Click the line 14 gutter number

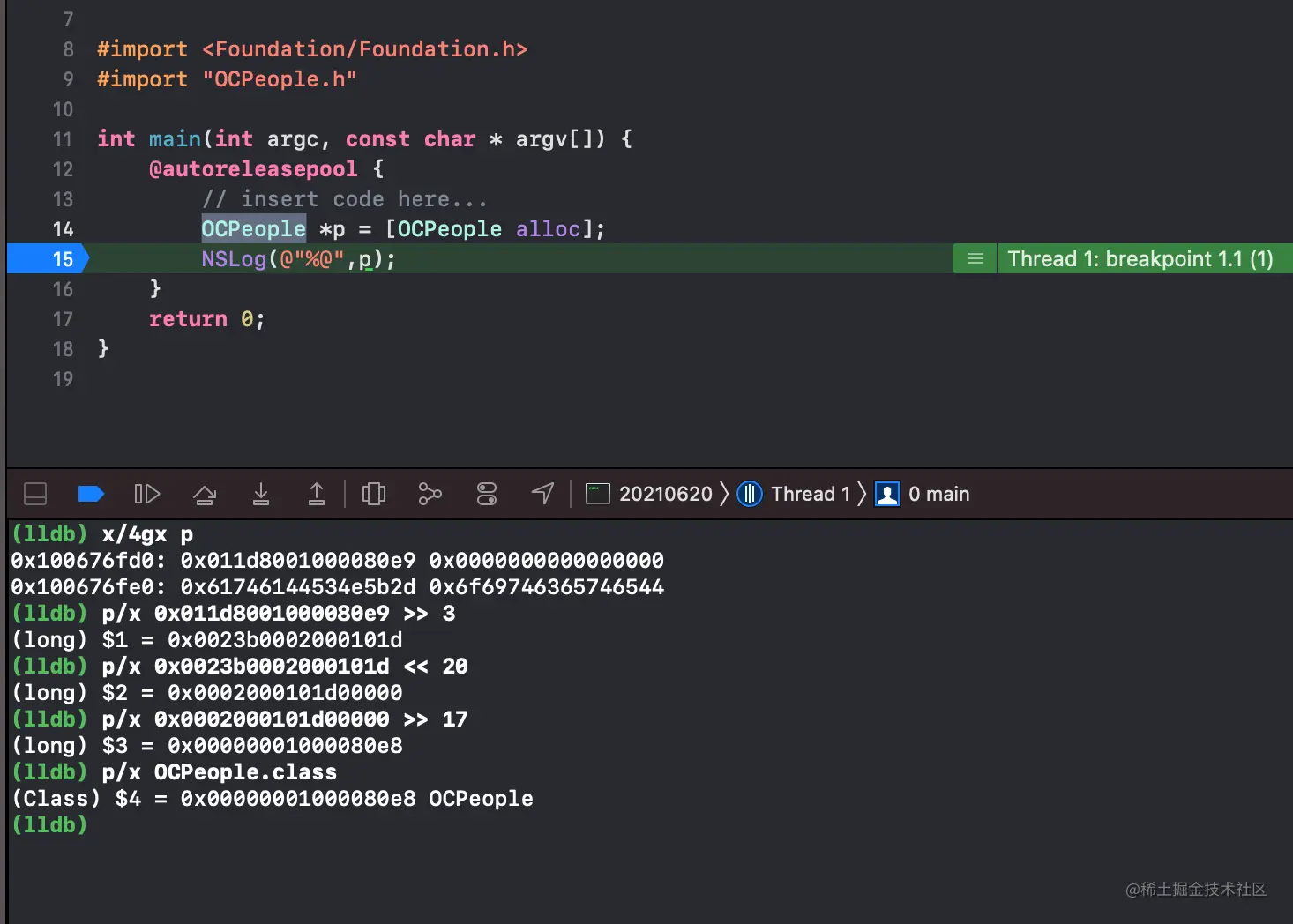[x=63, y=229]
